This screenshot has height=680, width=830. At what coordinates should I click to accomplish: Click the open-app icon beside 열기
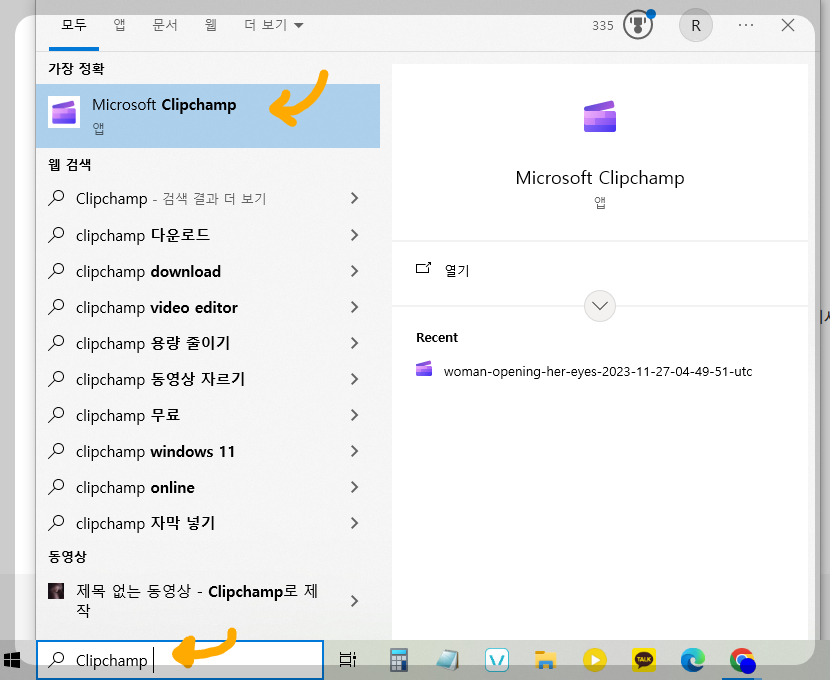click(x=423, y=268)
